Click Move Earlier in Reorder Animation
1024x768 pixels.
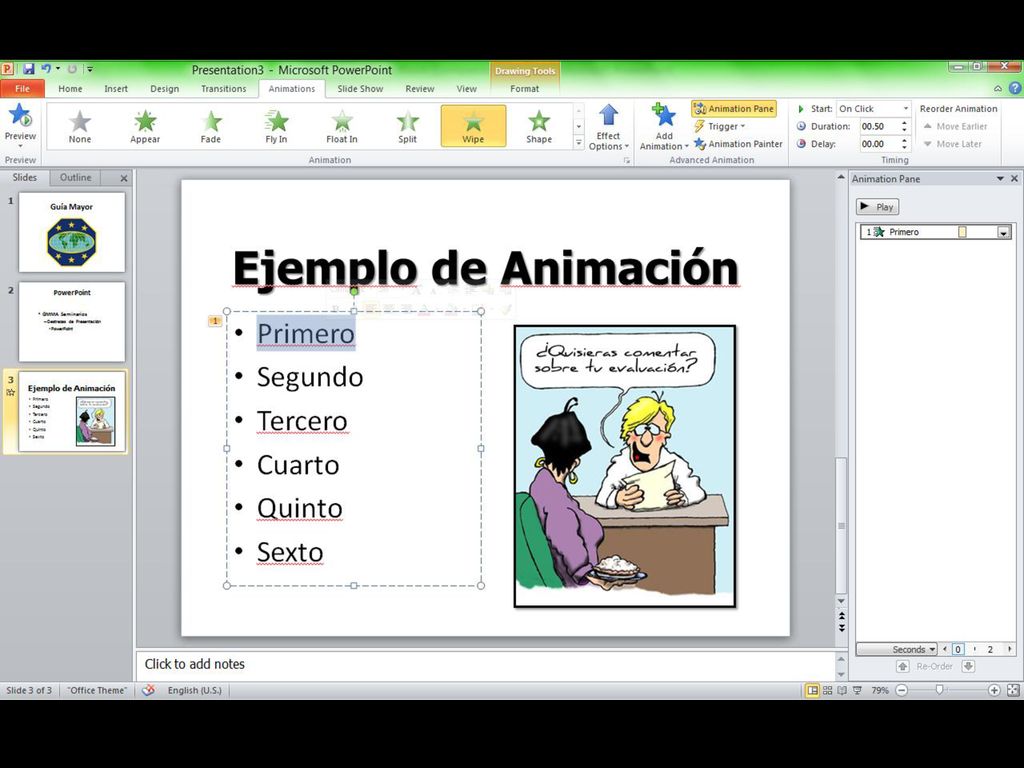click(x=955, y=126)
